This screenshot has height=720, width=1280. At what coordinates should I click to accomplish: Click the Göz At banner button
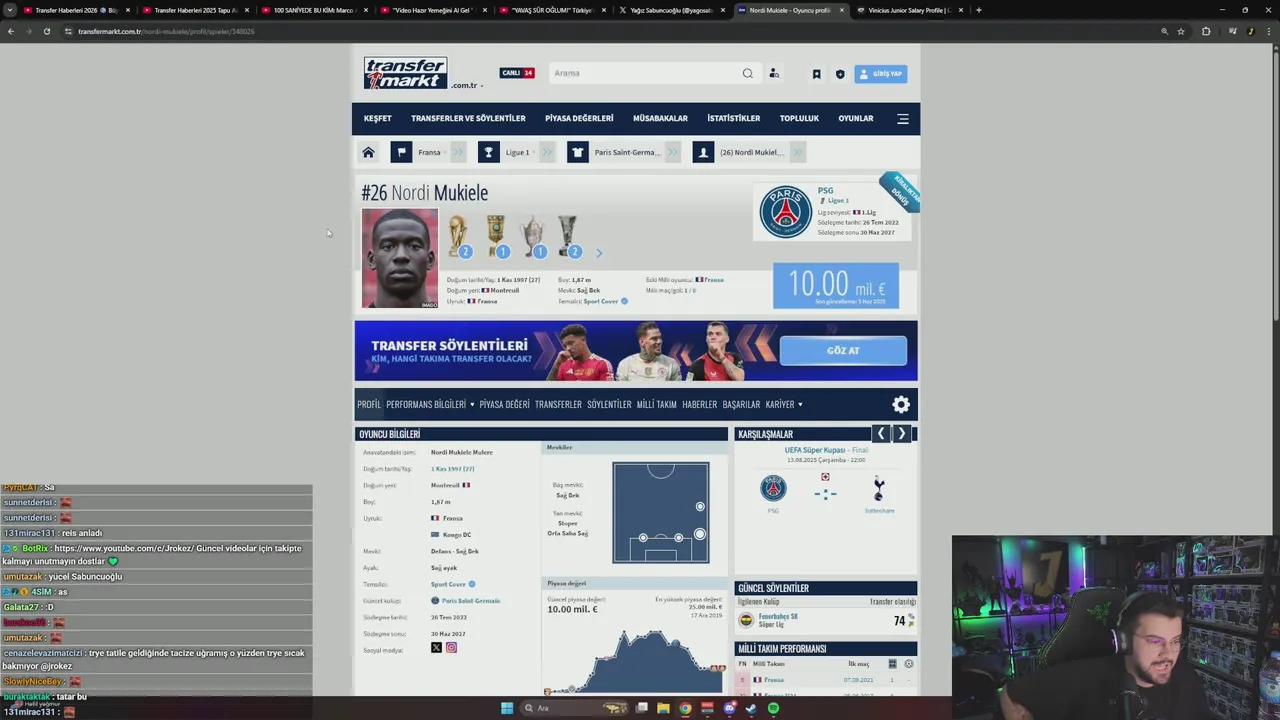843,350
